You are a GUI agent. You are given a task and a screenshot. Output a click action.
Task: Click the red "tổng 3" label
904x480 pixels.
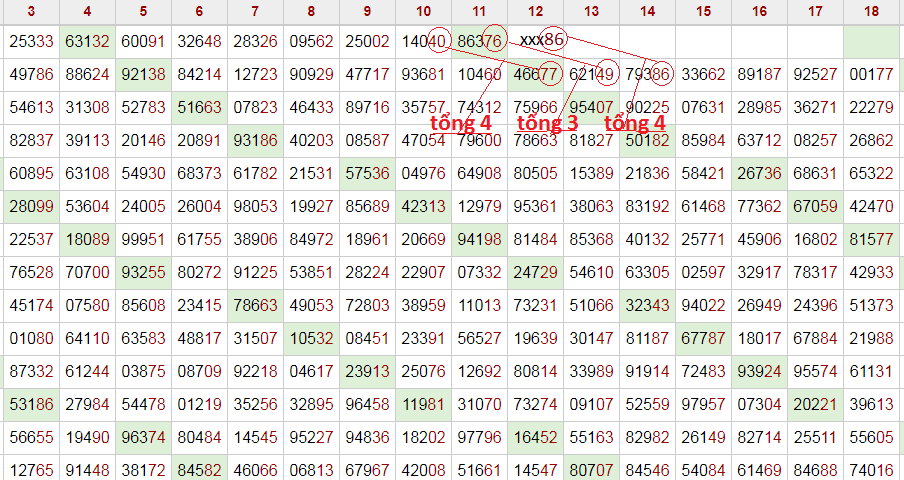click(x=547, y=123)
